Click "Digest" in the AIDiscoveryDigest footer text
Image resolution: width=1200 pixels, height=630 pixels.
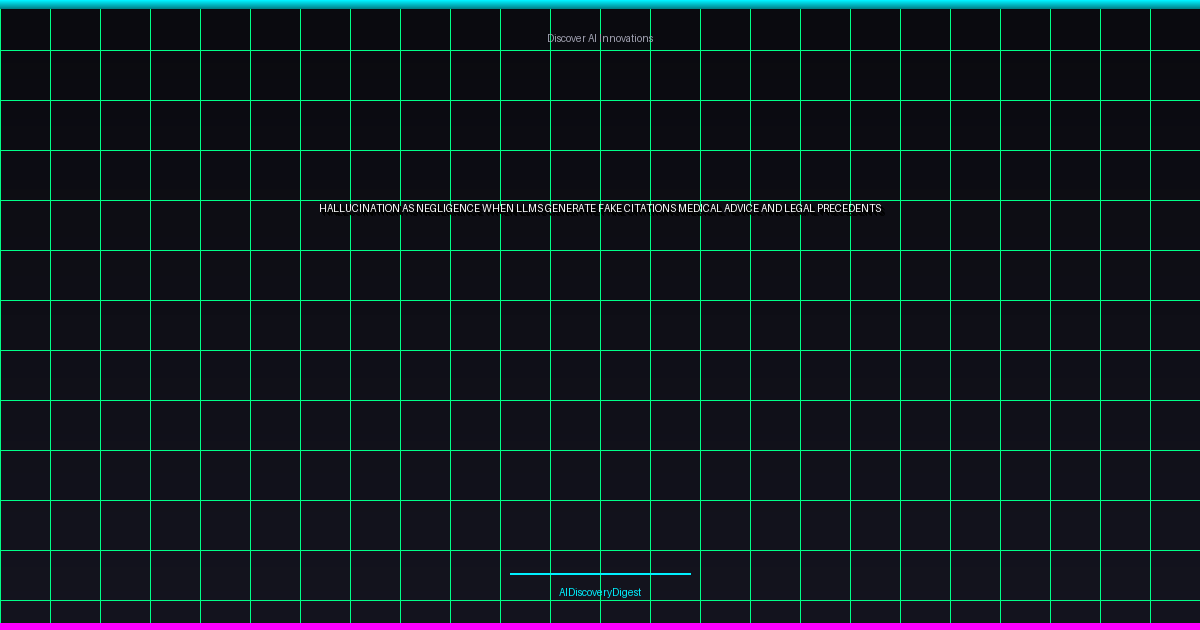(x=627, y=592)
